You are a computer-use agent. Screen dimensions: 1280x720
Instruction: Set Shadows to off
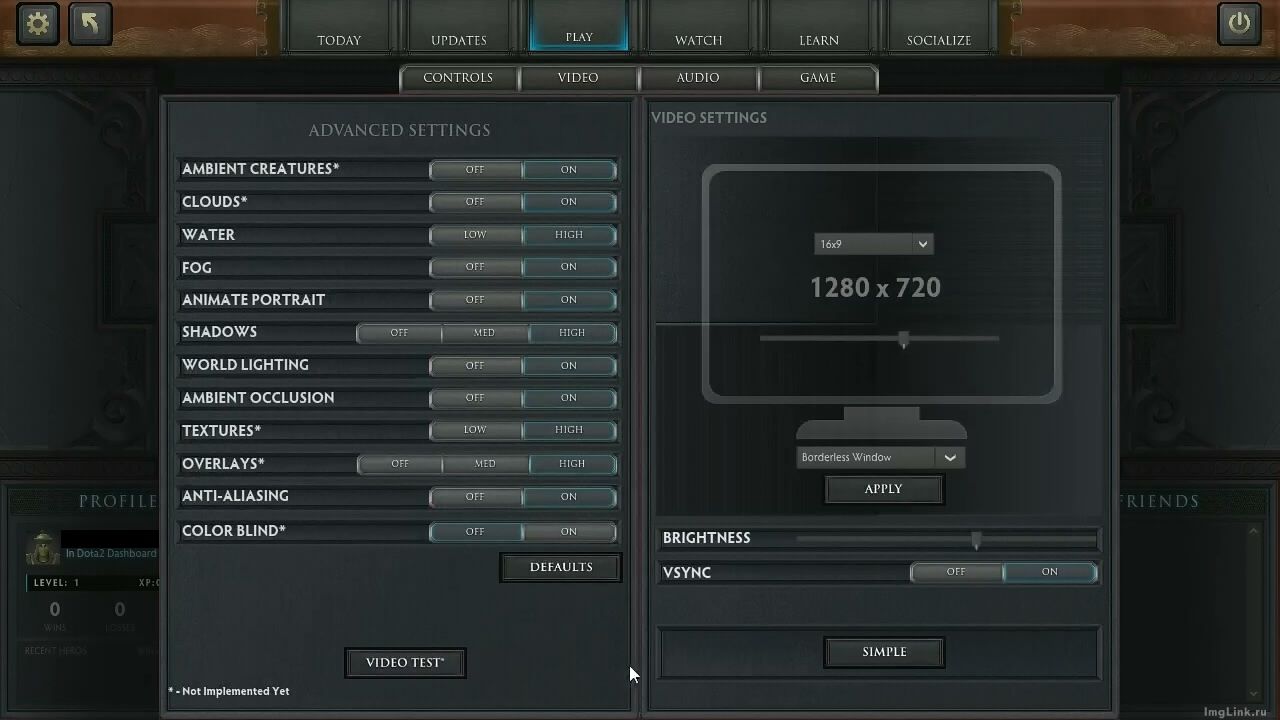[399, 333]
